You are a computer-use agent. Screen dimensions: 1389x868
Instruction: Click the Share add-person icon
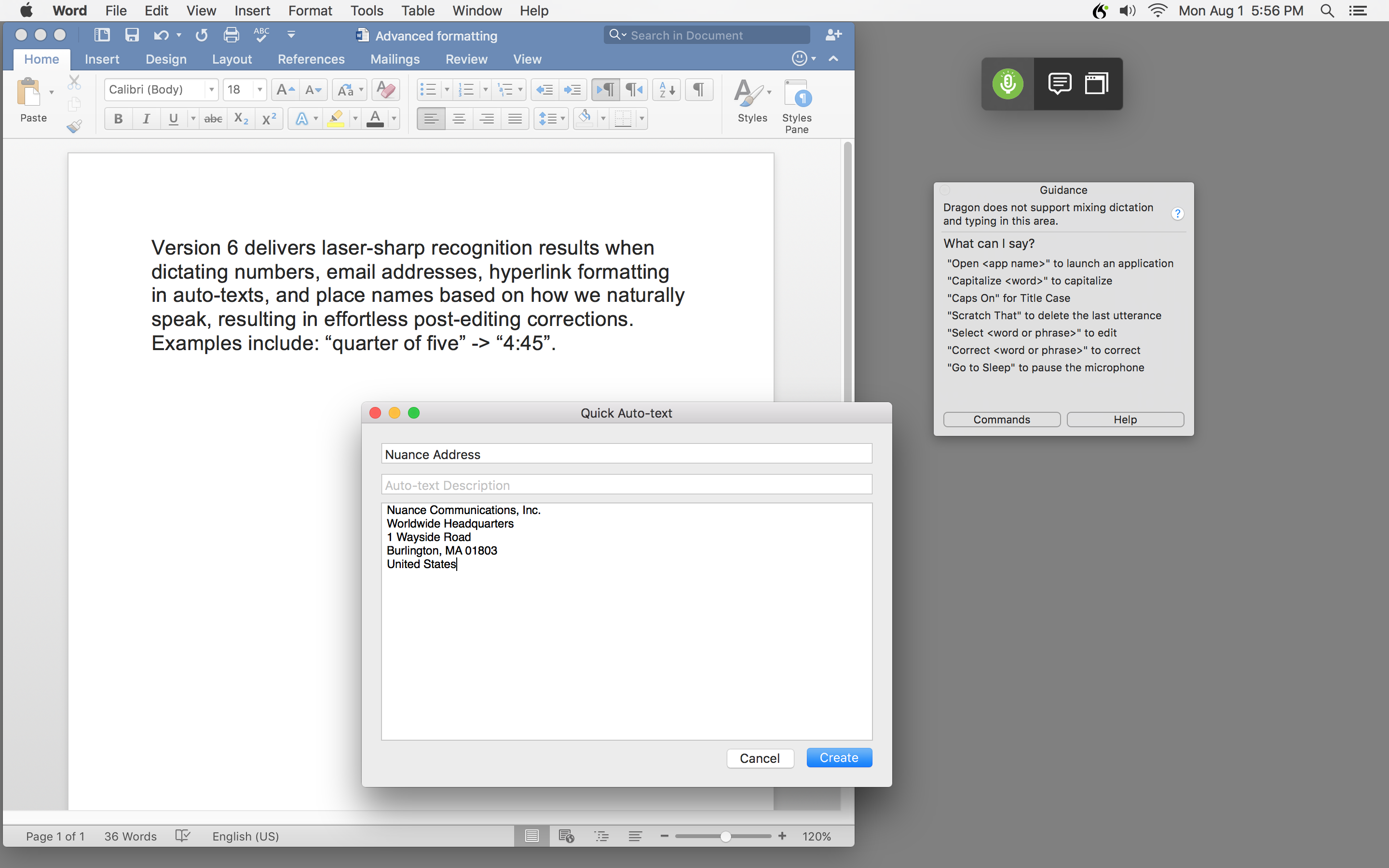tap(833, 35)
